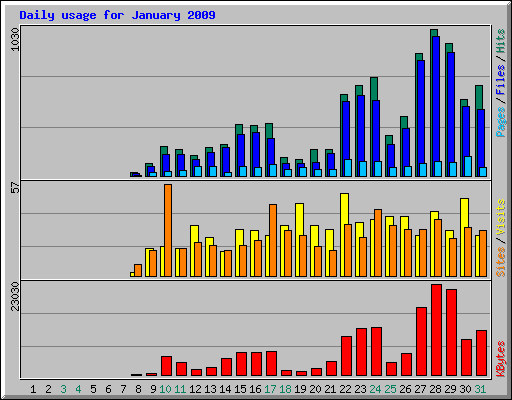Click day label 5 on the axis
The image size is (512, 400).
[x=93, y=389]
